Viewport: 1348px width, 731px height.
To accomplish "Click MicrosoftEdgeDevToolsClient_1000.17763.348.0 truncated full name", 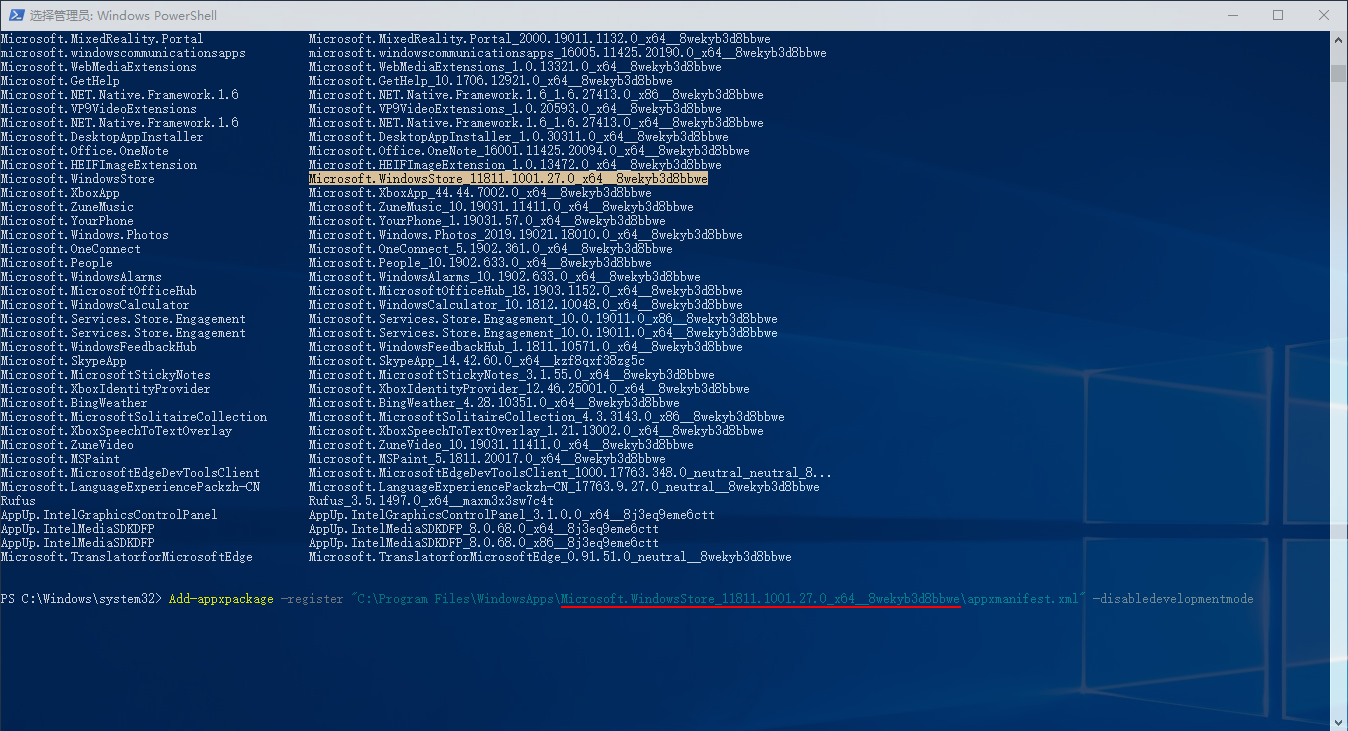I will click(x=570, y=473).
